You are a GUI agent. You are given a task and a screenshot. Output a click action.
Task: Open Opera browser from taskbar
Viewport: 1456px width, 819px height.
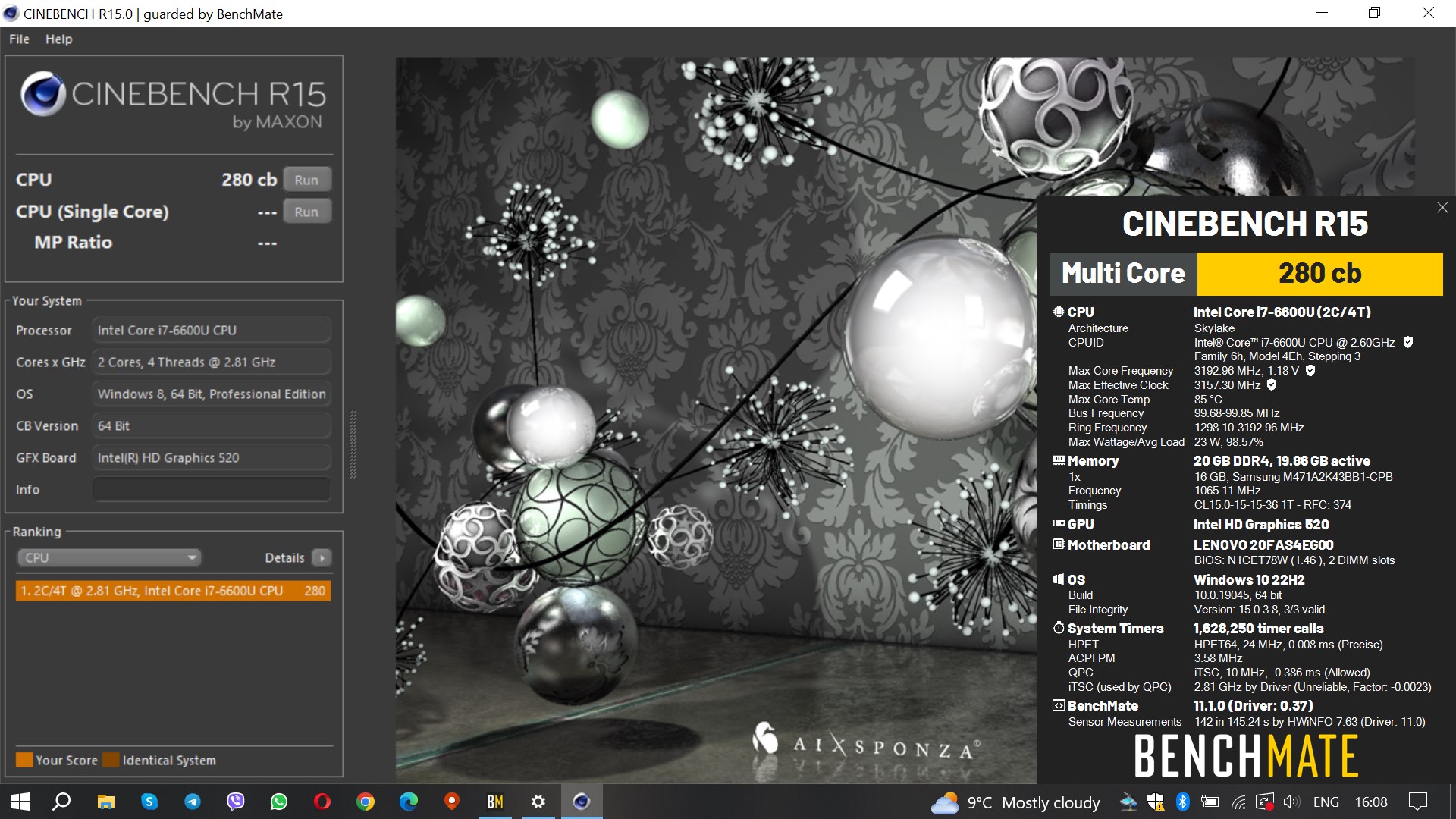322,802
